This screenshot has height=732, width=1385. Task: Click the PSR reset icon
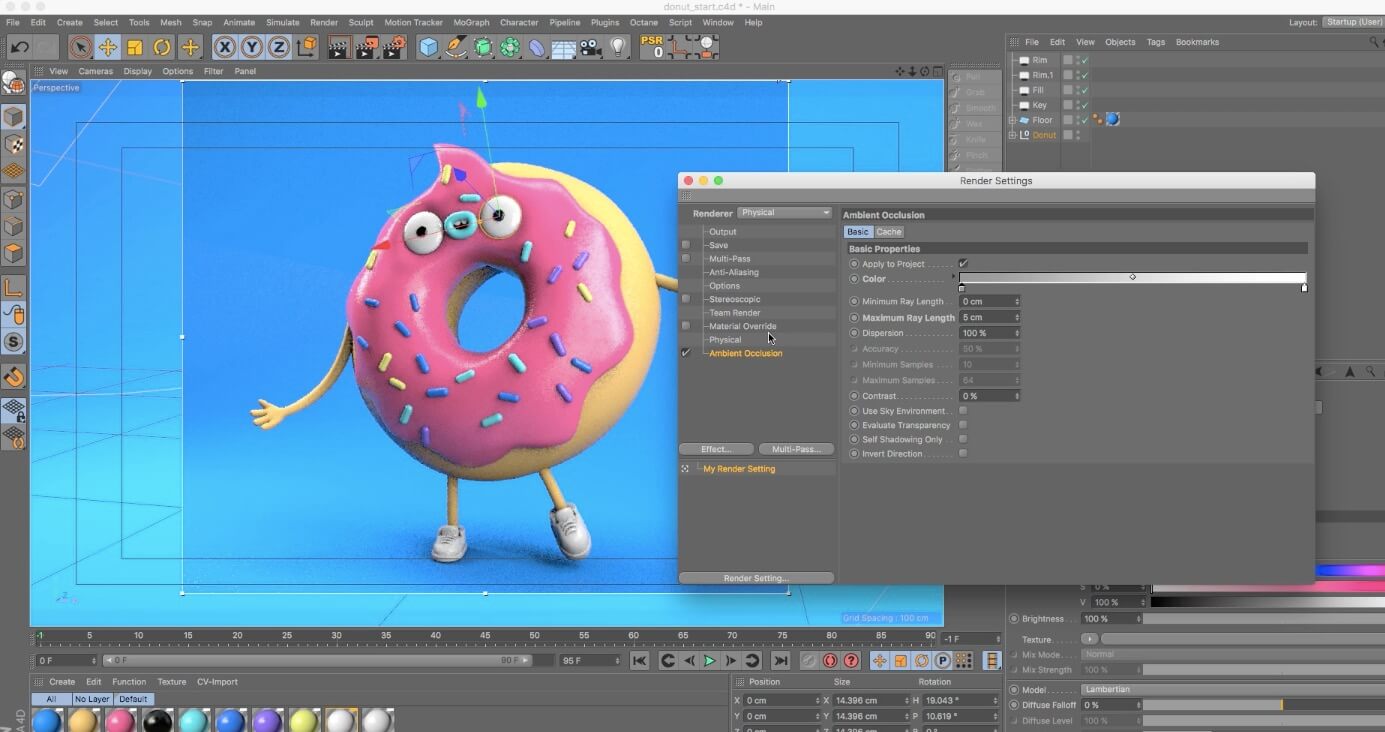point(652,47)
